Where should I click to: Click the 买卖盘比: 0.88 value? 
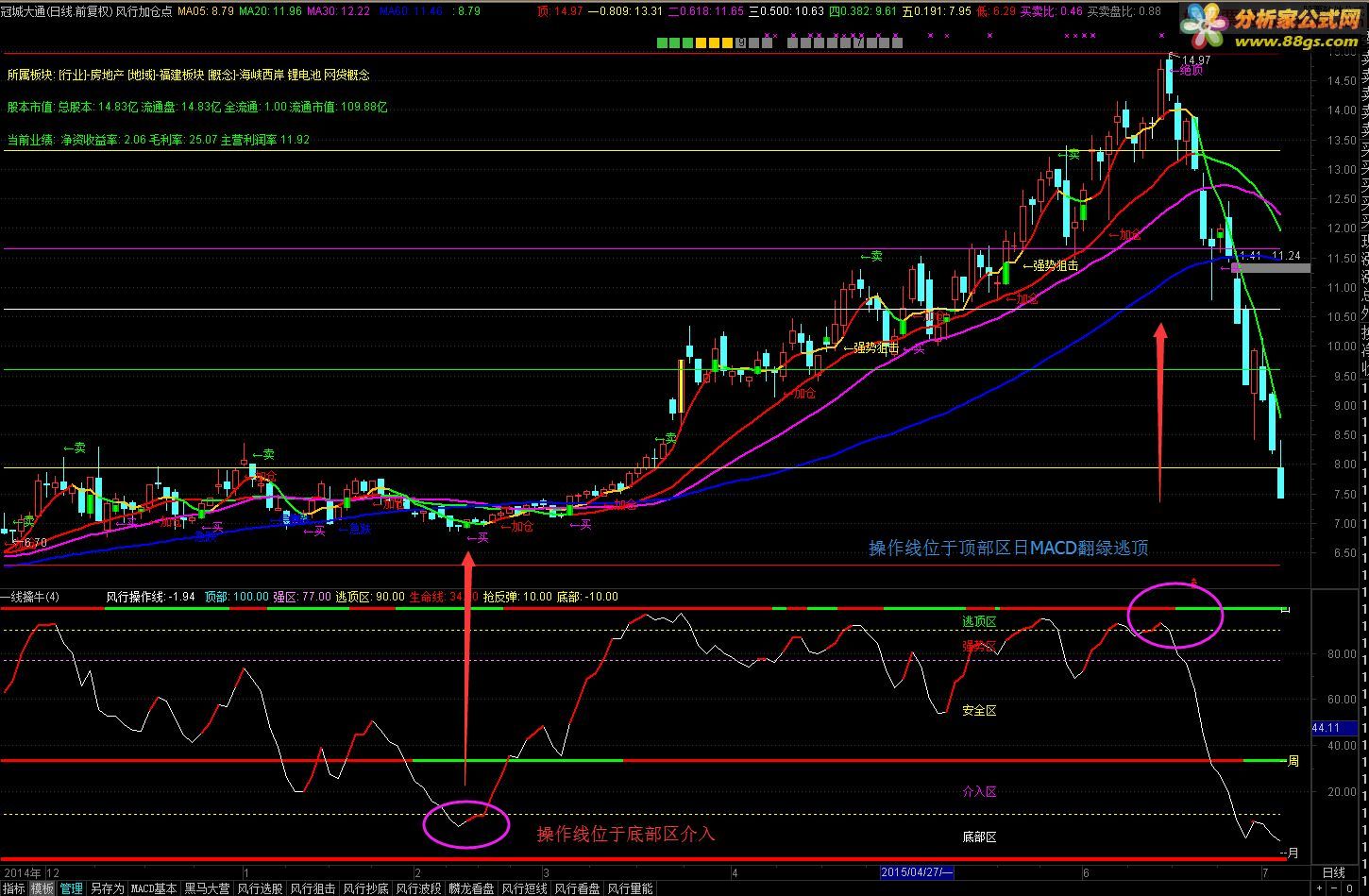1125,11
